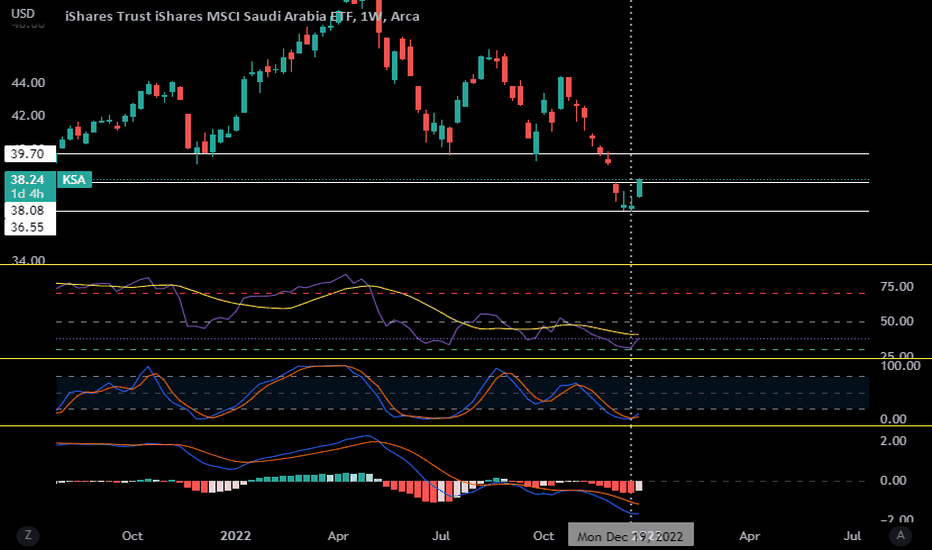Toggle auto scale A button
This screenshot has width=932, height=550.
coord(900,536)
